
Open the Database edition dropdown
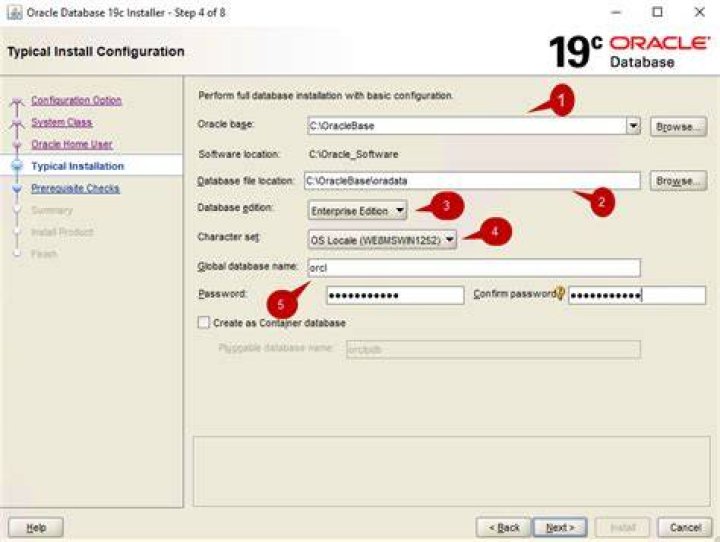358,211
